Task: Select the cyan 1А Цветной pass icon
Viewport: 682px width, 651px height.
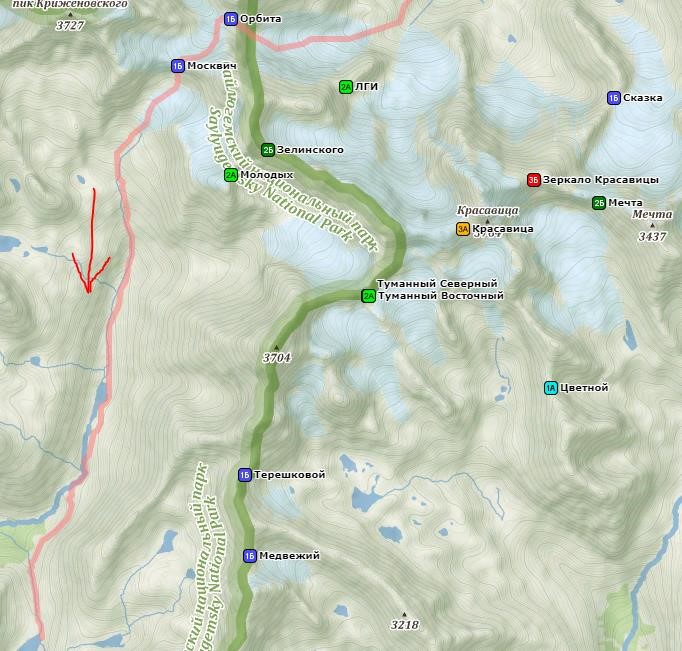Action: pos(551,388)
